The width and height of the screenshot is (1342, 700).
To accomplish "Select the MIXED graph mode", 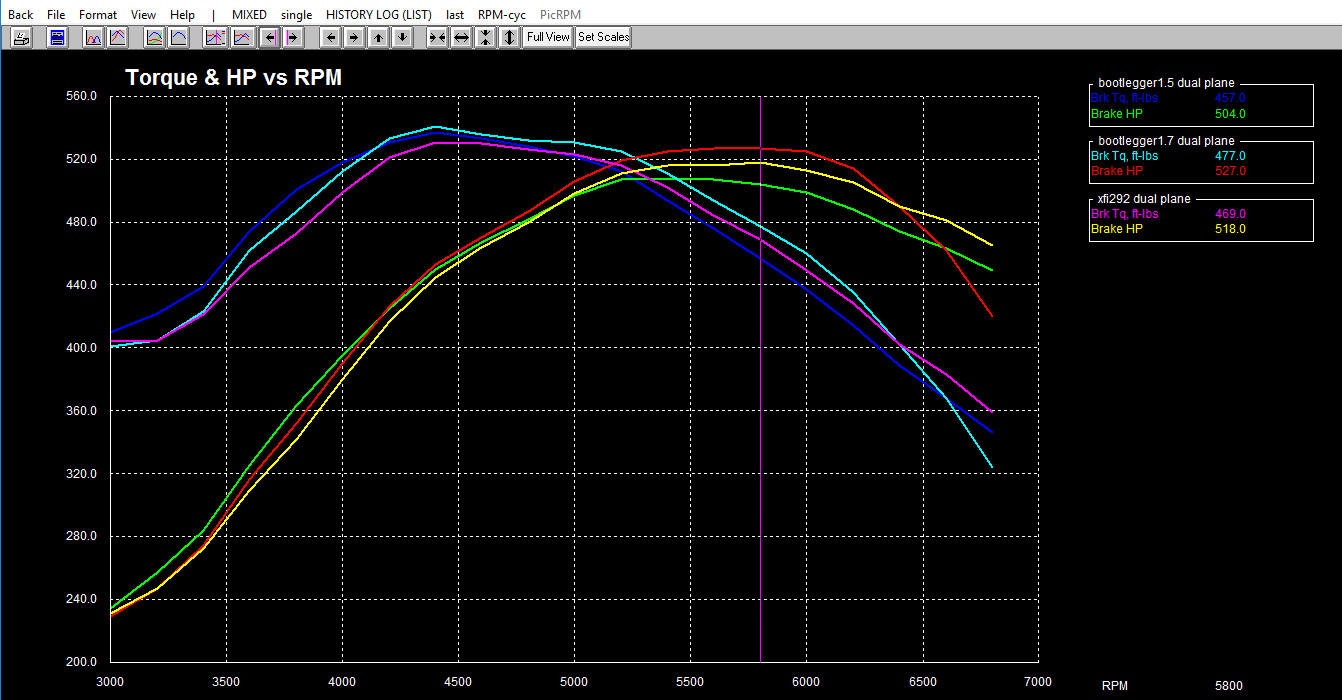I will (249, 15).
